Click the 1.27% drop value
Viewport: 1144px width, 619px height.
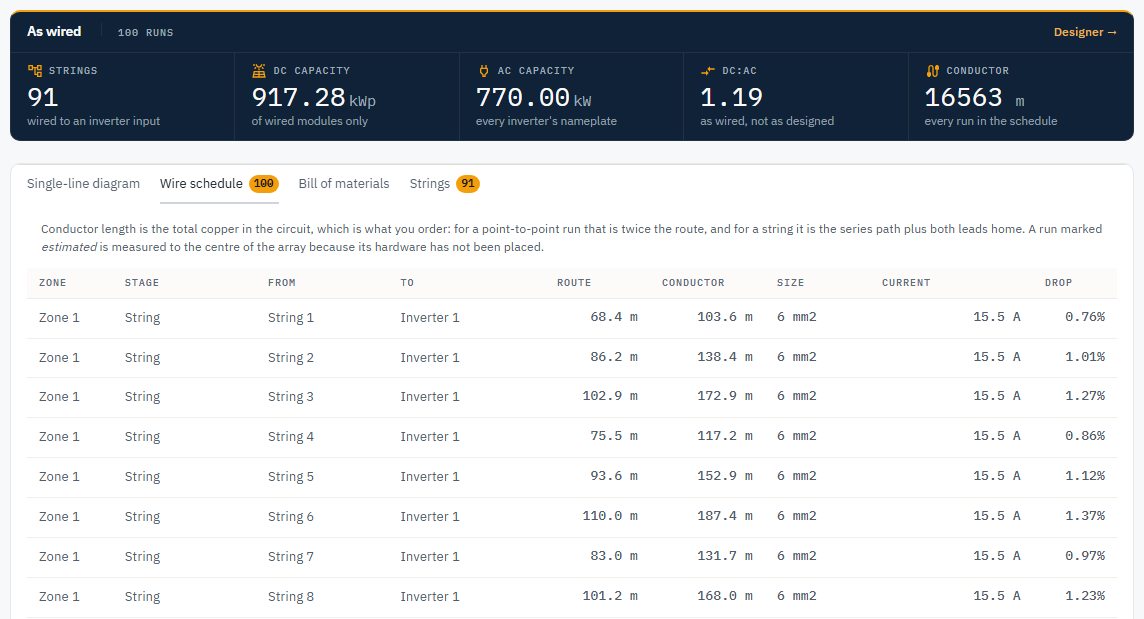[1085, 396]
